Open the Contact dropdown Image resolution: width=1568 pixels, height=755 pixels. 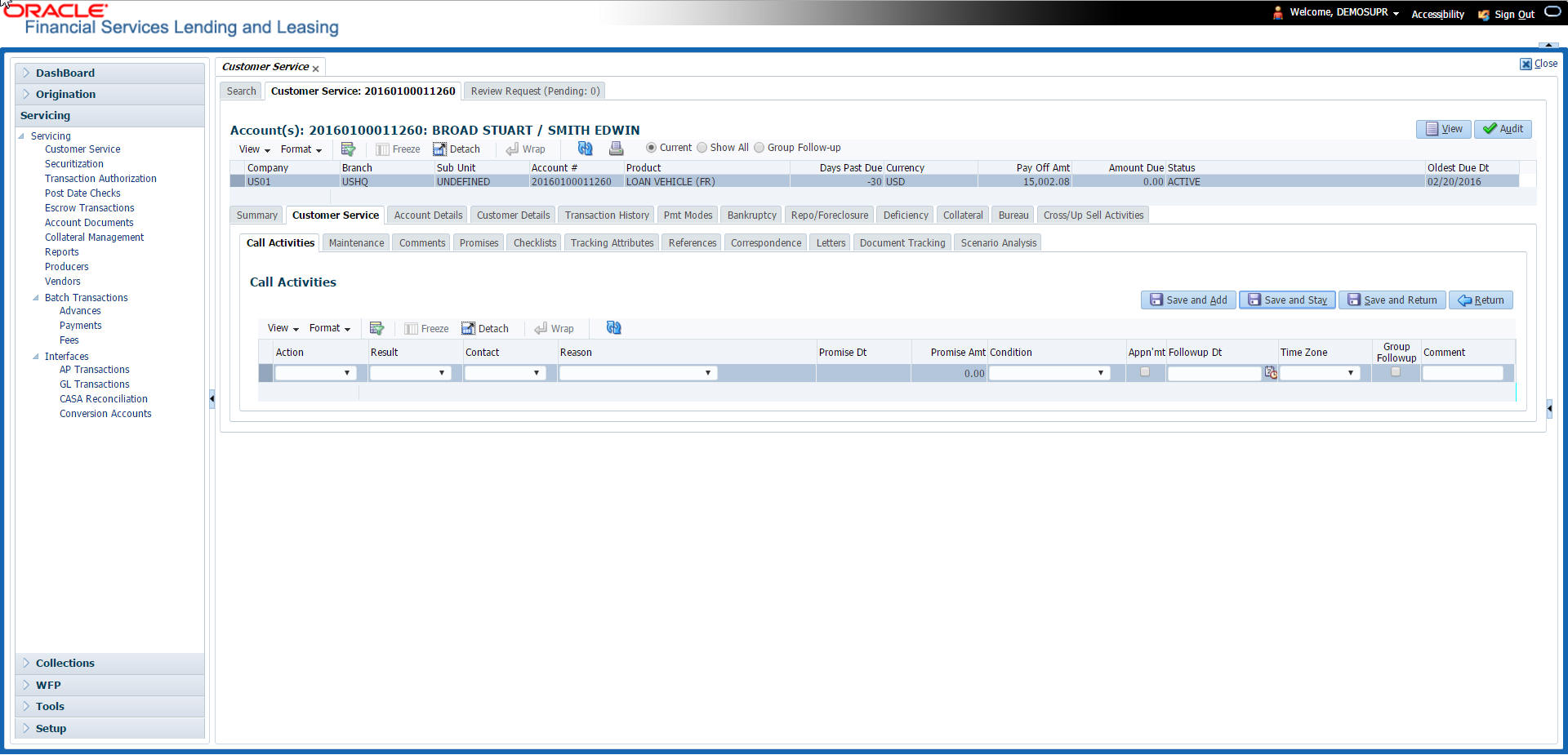[505, 373]
